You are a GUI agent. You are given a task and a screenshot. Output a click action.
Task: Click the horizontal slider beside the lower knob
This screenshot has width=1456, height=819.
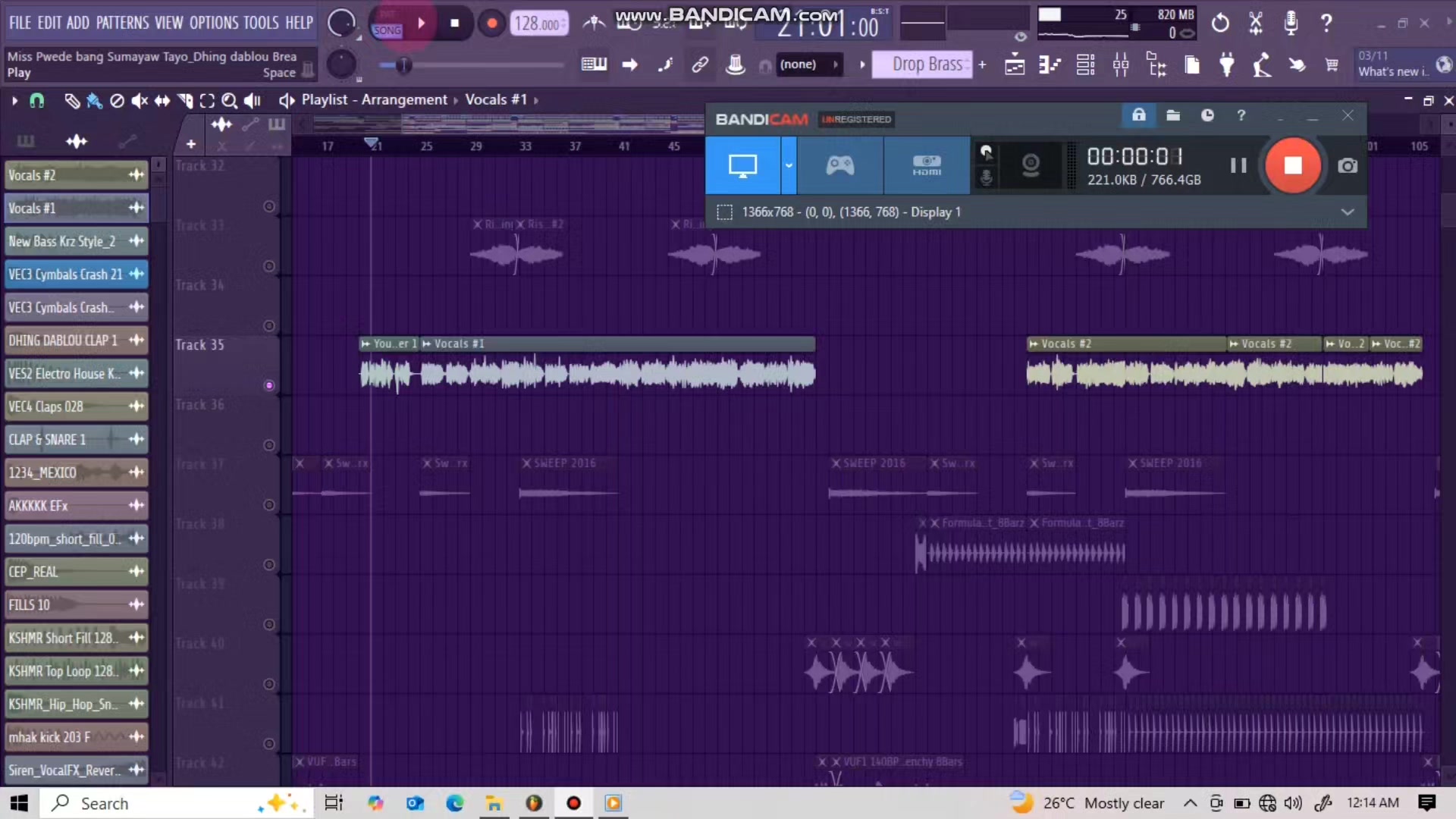point(472,65)
